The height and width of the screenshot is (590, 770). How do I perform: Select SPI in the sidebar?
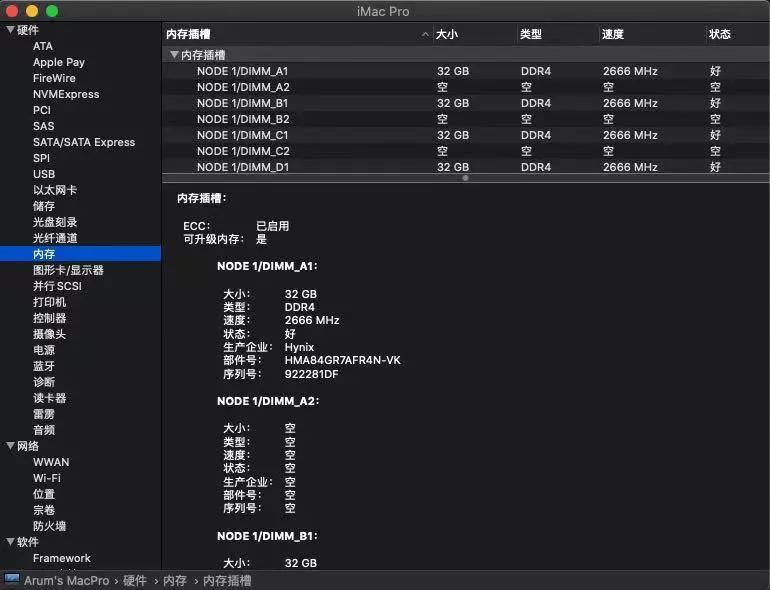pos(41,158)
